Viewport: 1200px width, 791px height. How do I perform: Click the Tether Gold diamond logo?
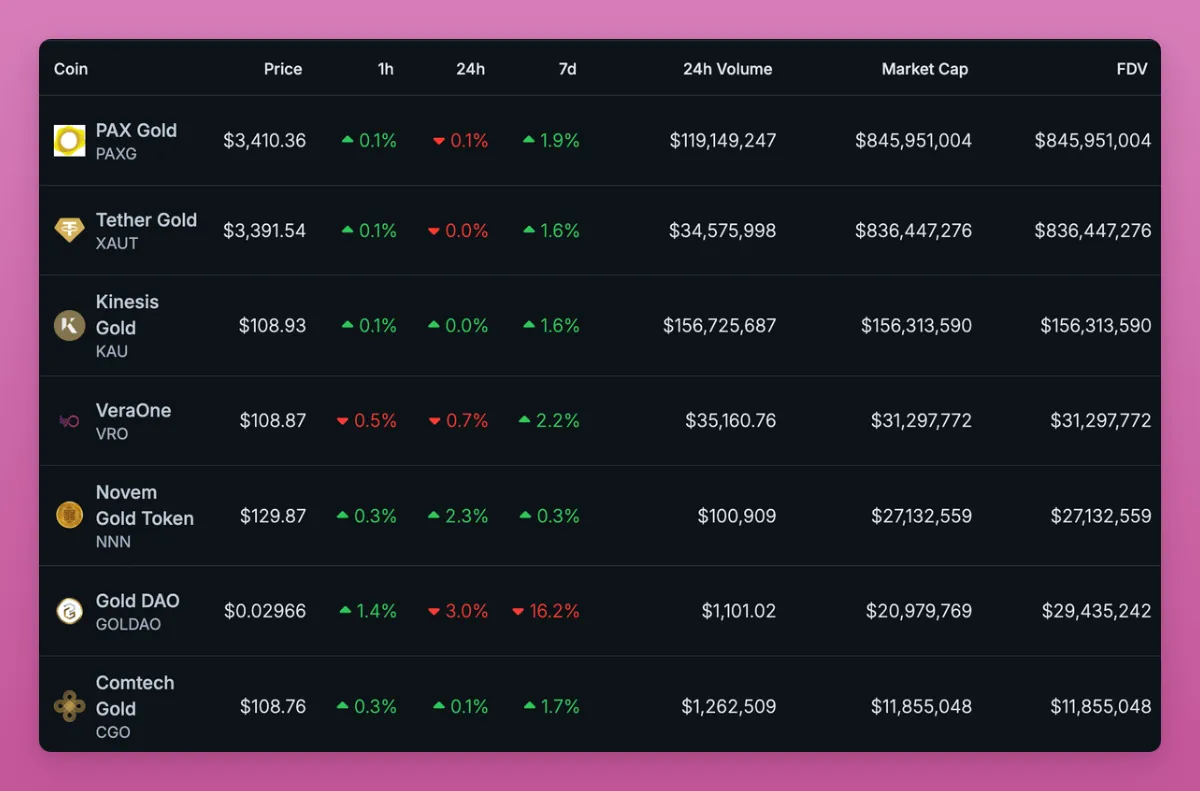(69, 230)
